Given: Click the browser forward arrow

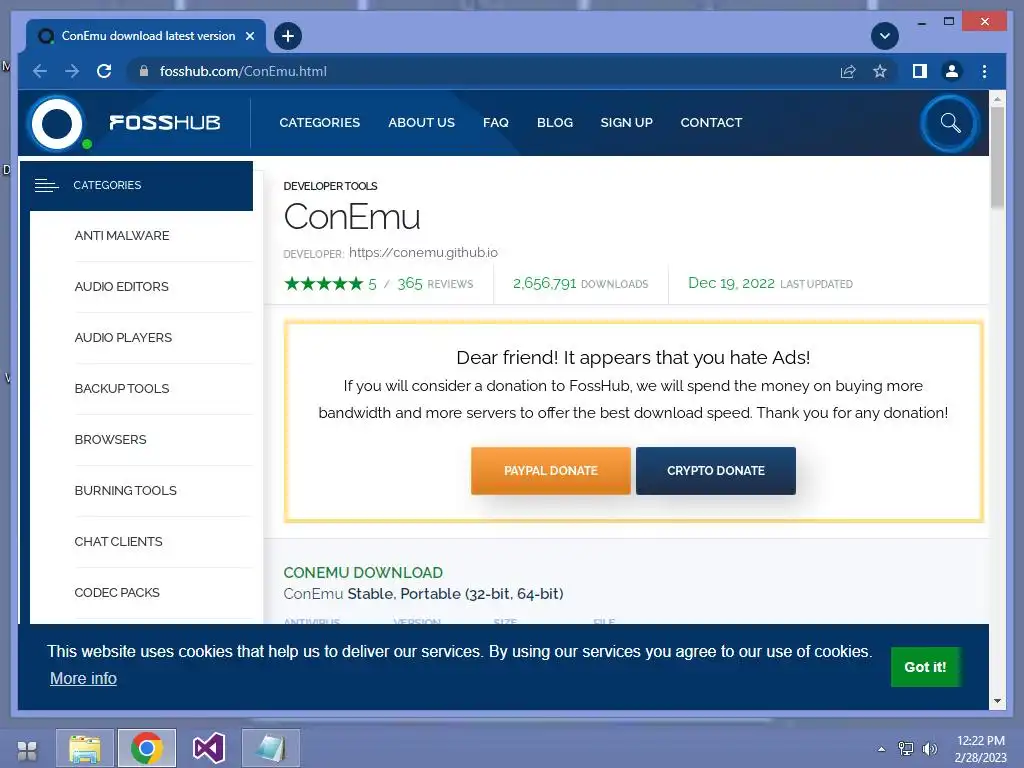Looking at the screenshot, I should pos(72,71).
